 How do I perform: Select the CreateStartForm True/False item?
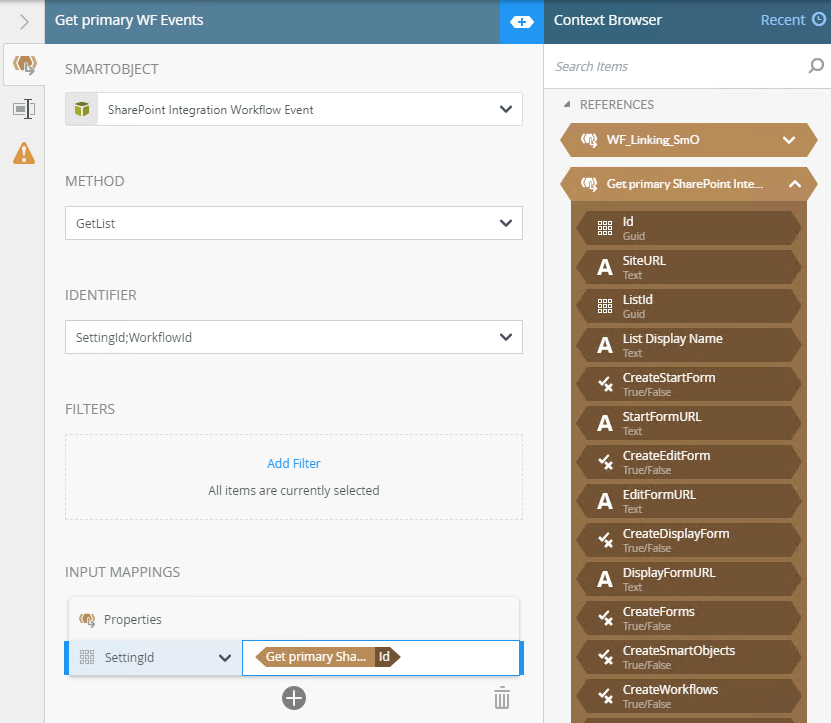point(688,384)
